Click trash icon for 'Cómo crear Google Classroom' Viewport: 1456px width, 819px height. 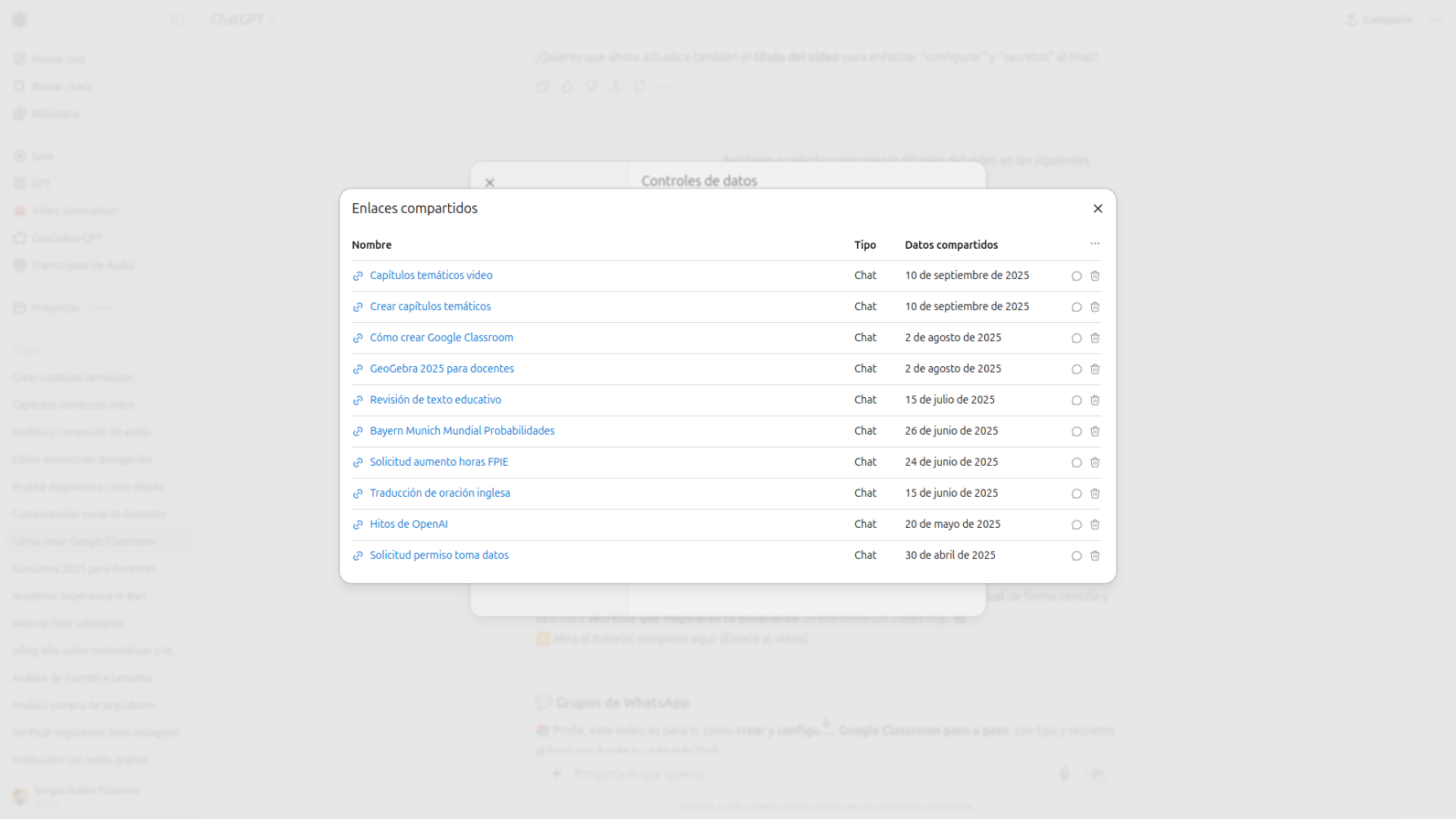pos(1094,339)
